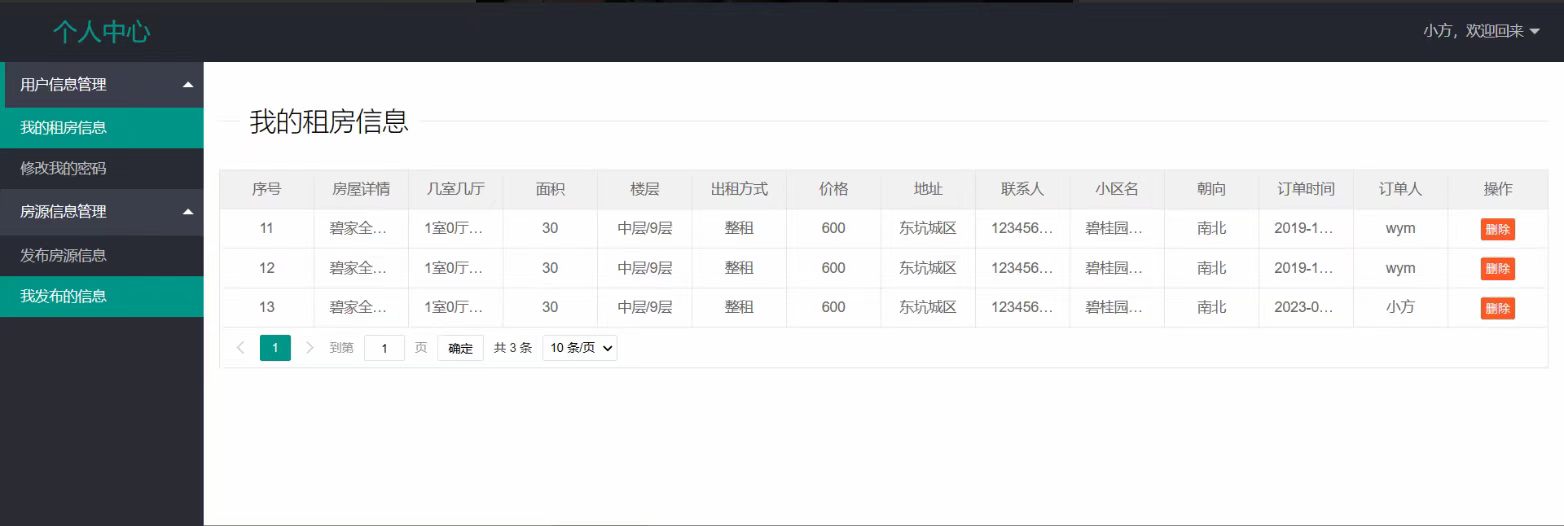Screen dimensions: 1564x526
Task: Open 发布房源信息 in the sidebar
Action: pos(102,255)
